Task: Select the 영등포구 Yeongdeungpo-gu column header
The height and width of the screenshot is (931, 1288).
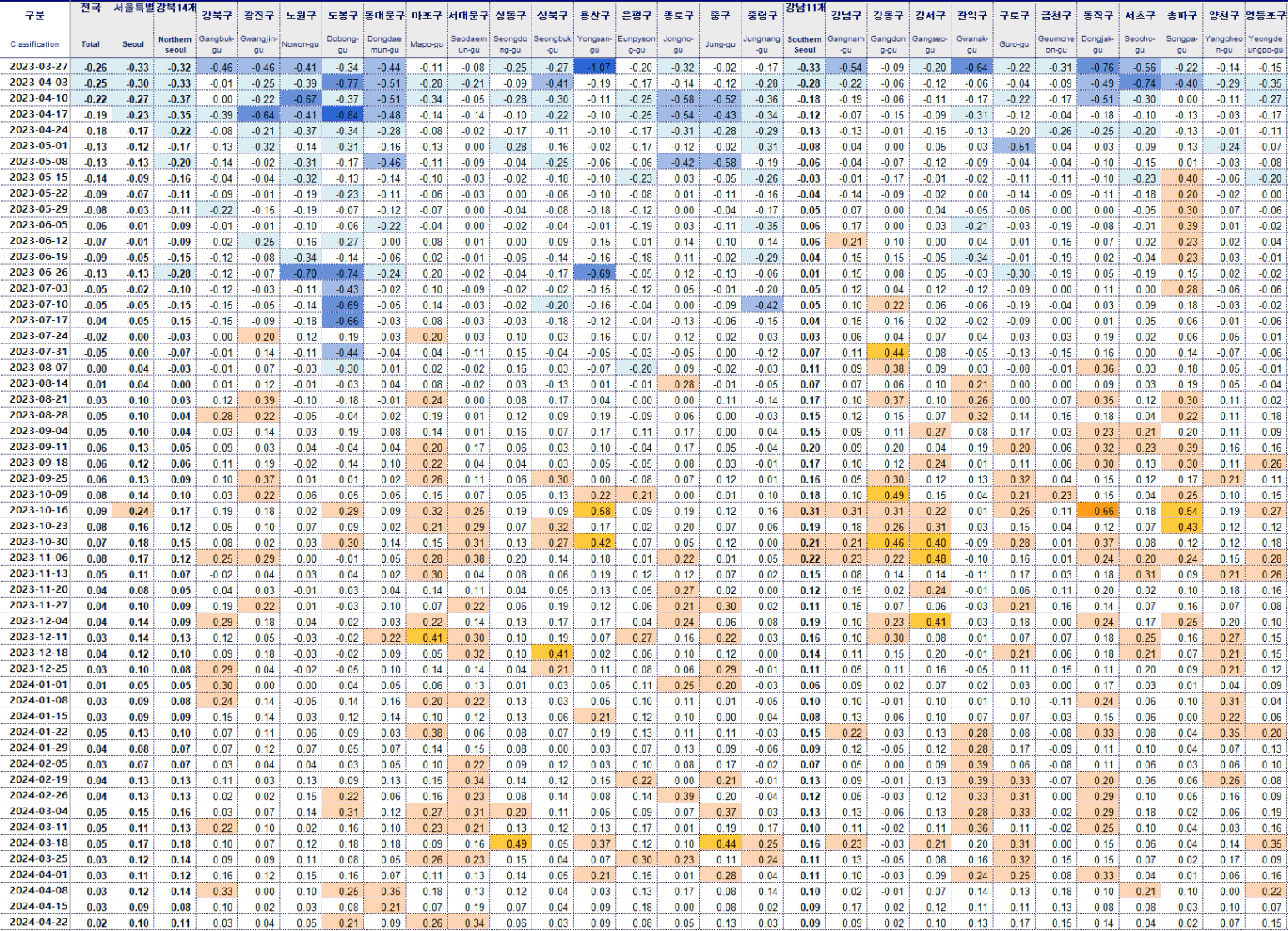Action: click(x=1266, y=29)
